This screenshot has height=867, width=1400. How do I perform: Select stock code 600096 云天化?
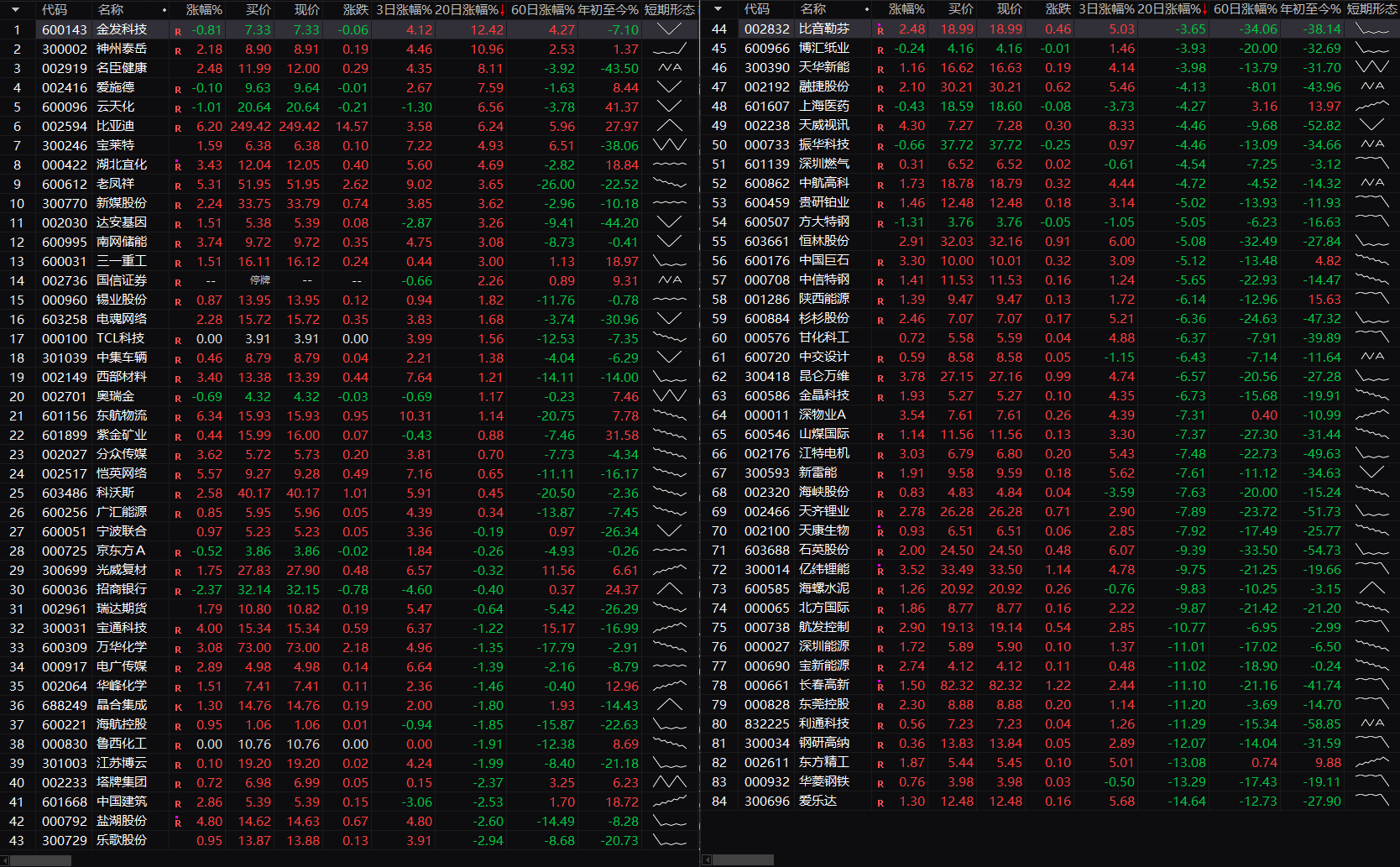pos(65,107)
